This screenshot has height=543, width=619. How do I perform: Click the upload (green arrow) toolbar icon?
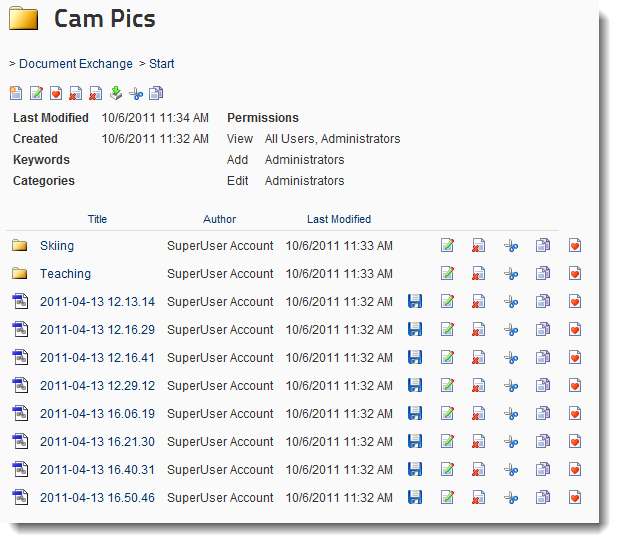tap(116, 94)
